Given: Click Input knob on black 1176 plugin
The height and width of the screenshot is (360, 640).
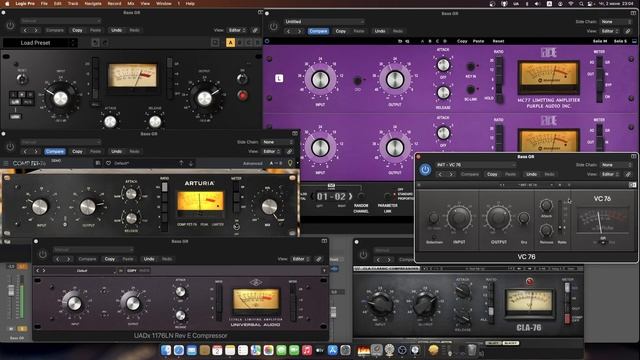Looking at the screenshot, I should (60, 98).
